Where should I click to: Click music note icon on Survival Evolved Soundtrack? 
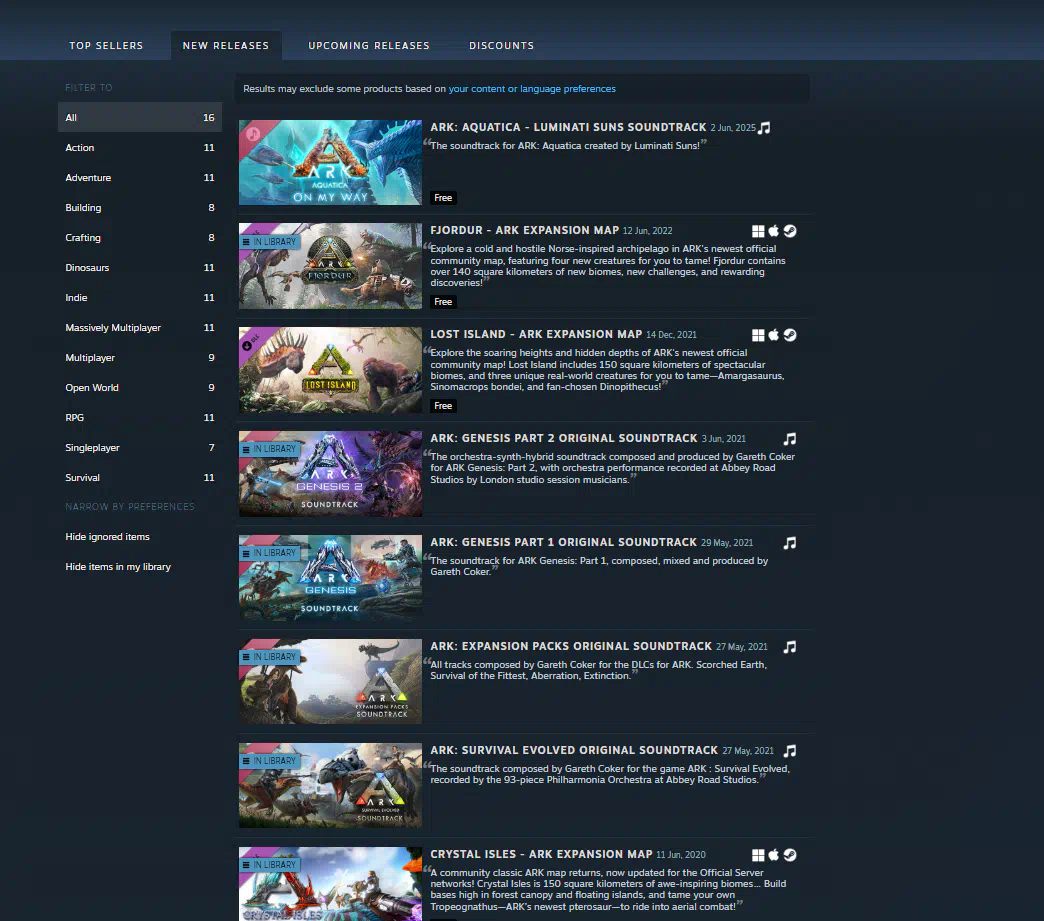click(x=790, y=751)
